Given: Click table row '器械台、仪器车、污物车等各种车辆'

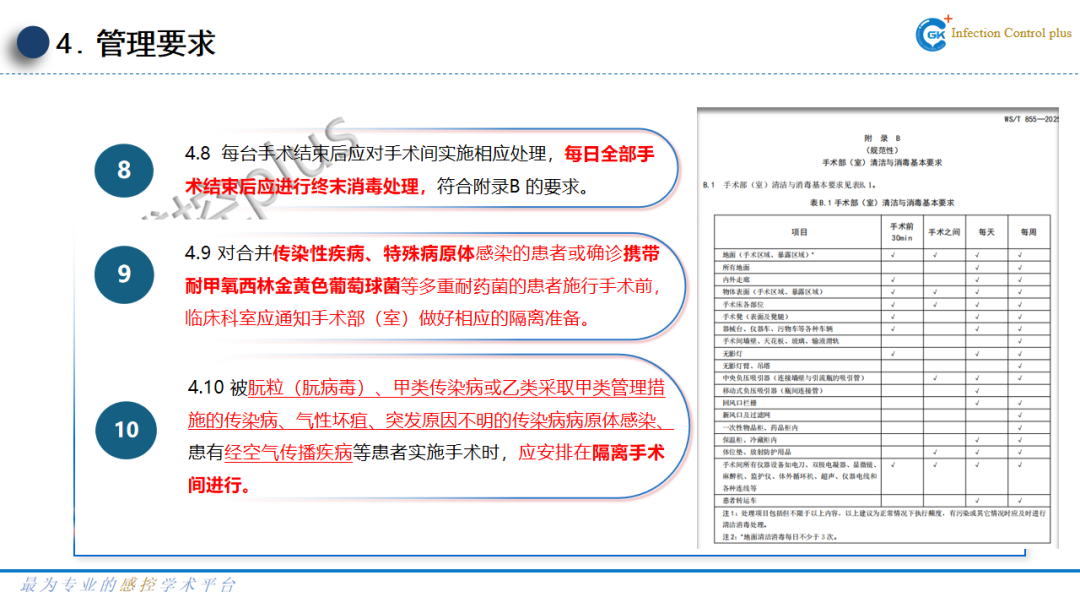Looking at the screenshot, I should coord(882,329).
